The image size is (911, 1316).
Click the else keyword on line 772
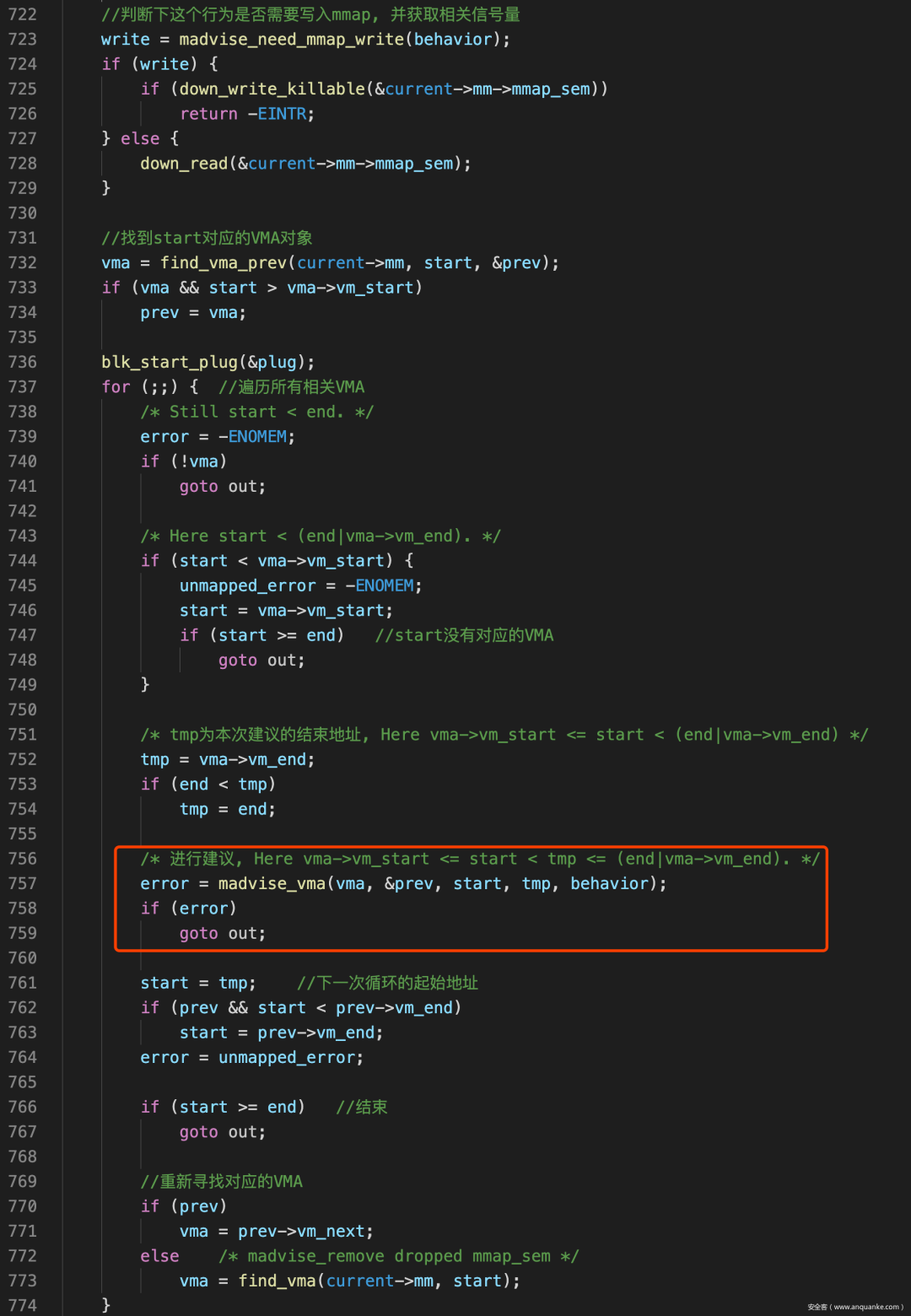point(159,1257)
